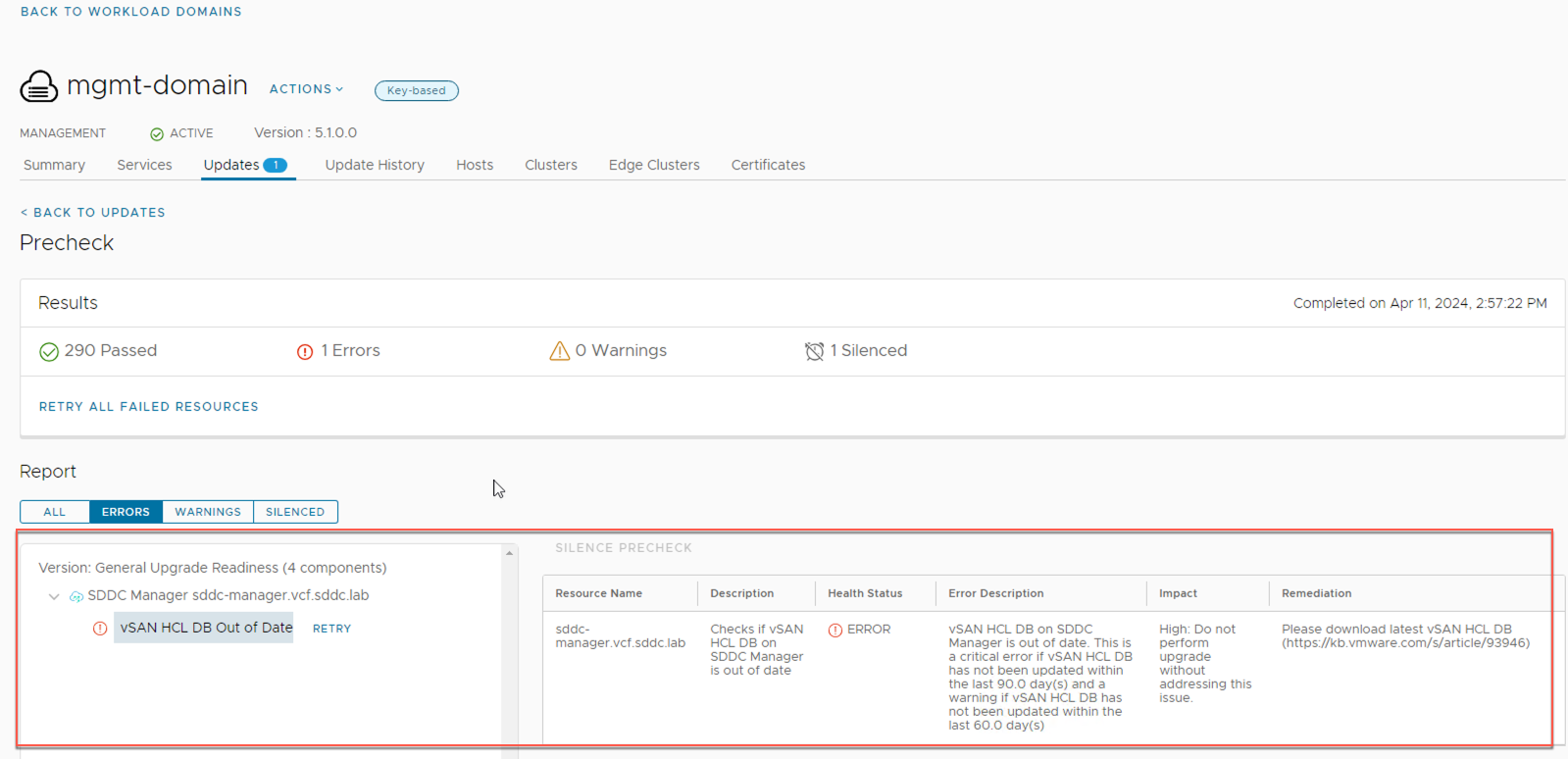Click the Version : 5.1.0.0 text
Viewport: 1568px width, 759px height.
[305, 133]
